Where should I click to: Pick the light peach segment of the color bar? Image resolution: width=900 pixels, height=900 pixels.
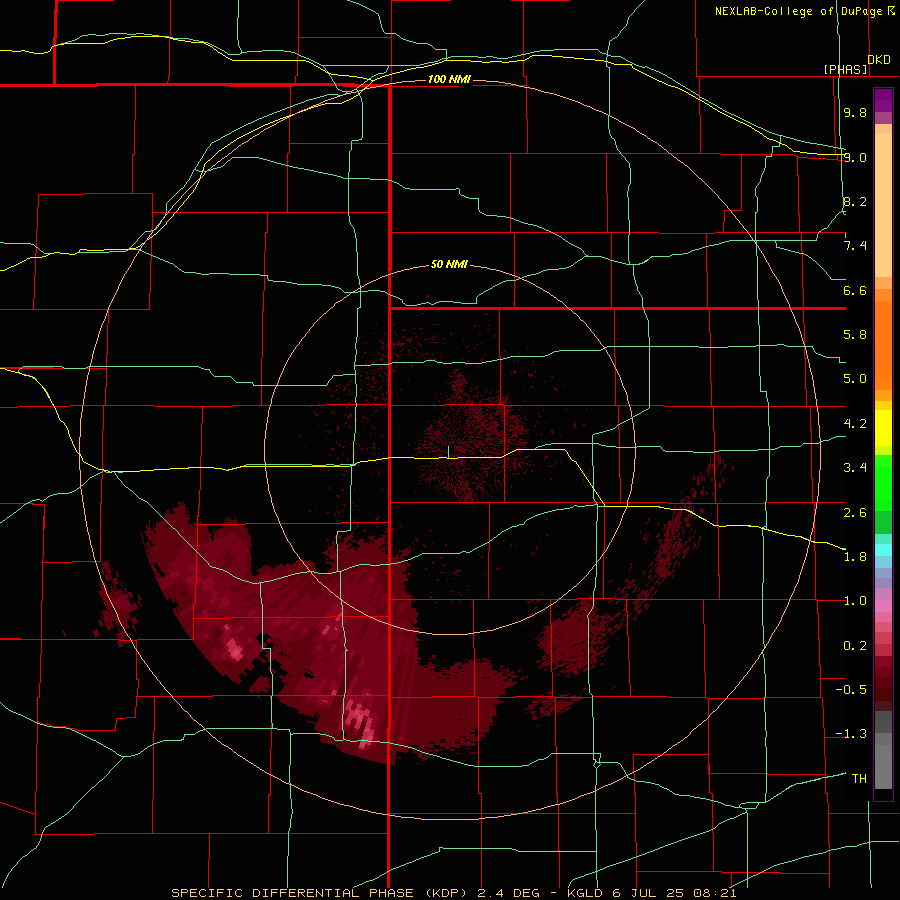[x=883, y=205]
